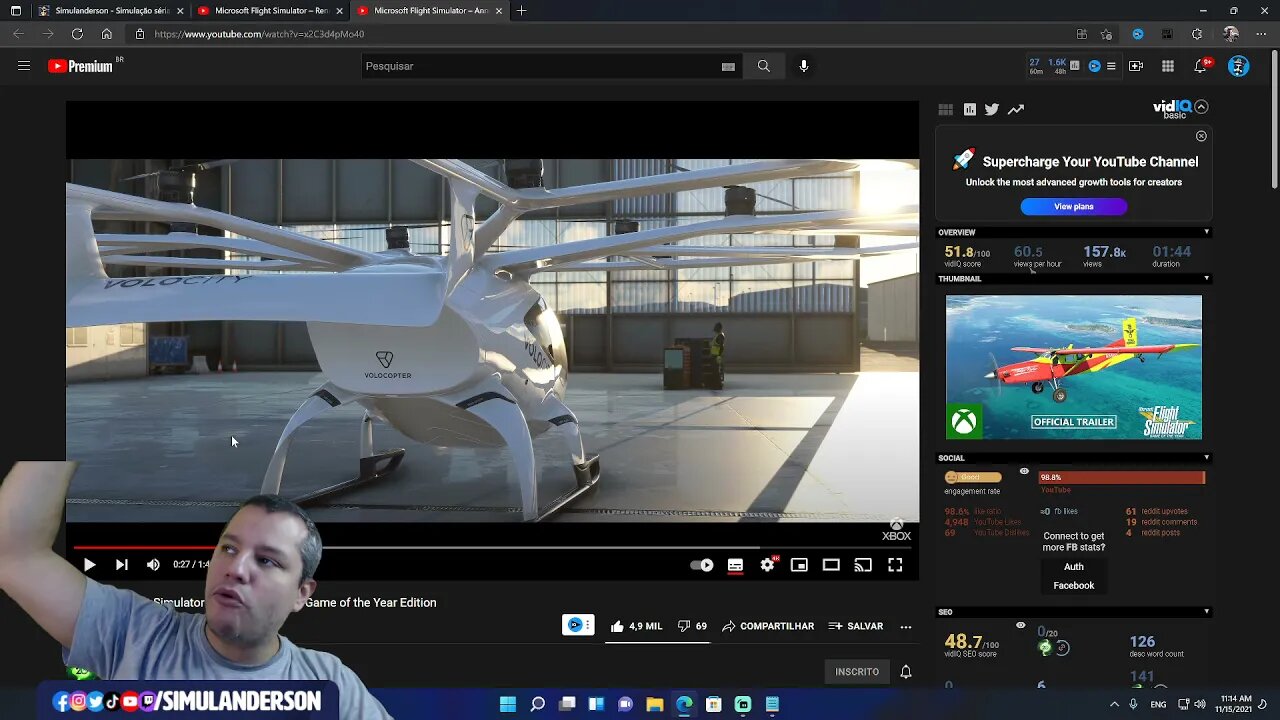The image size is (1280, 720).
Task: Focus the Pesquisar search field
Action: pyautogui.click(x=540, y=66)
